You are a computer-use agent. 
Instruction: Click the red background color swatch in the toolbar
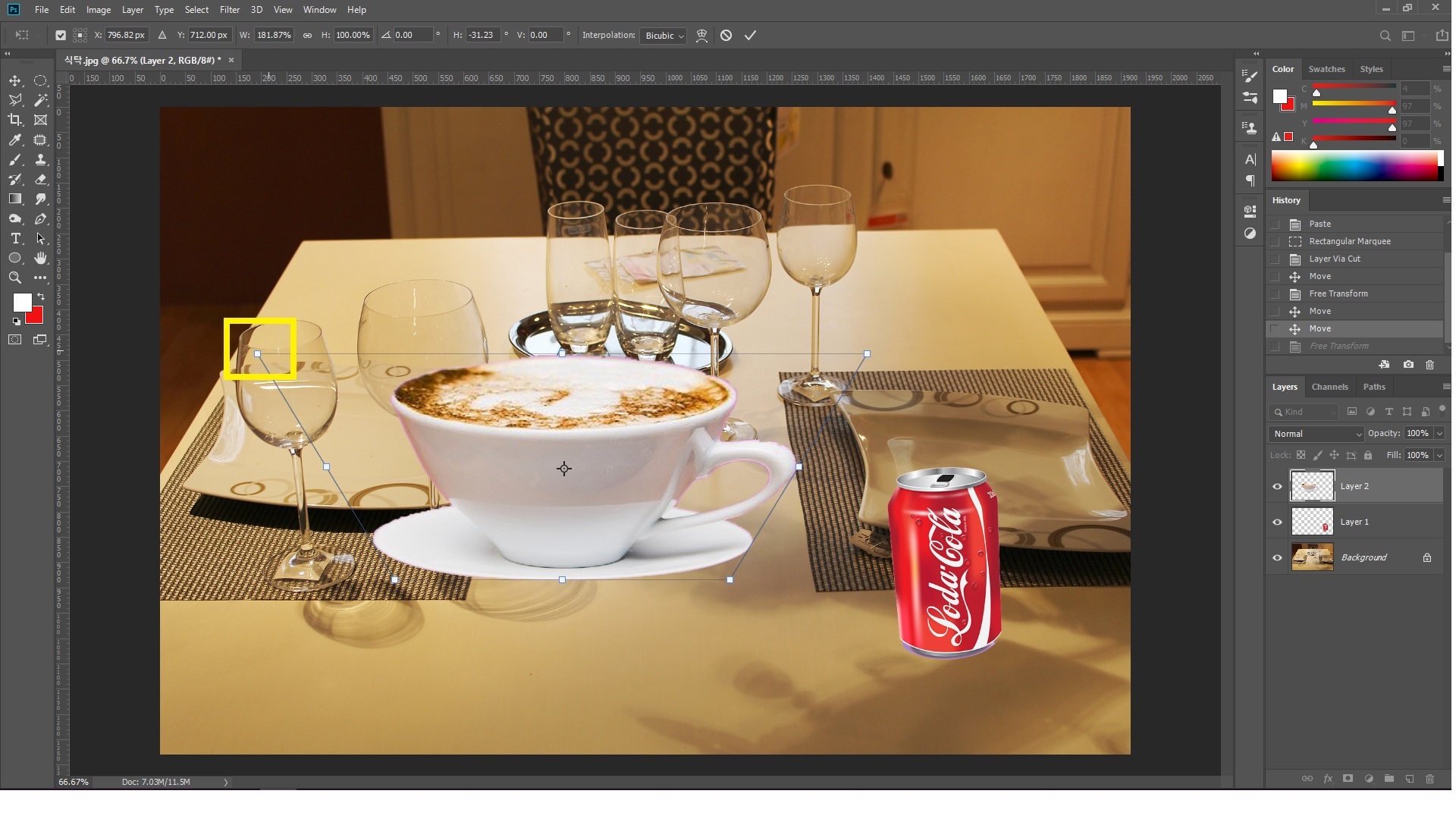pyautogui.click(x=36, y=317)
